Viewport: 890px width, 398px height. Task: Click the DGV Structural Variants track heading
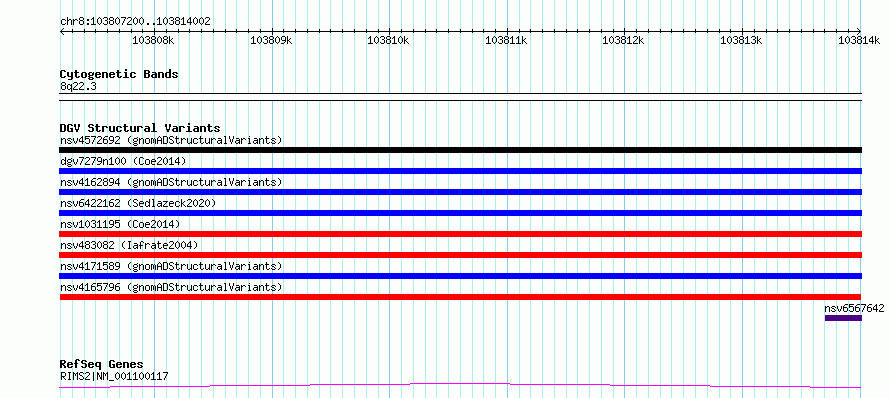point(140,128)
